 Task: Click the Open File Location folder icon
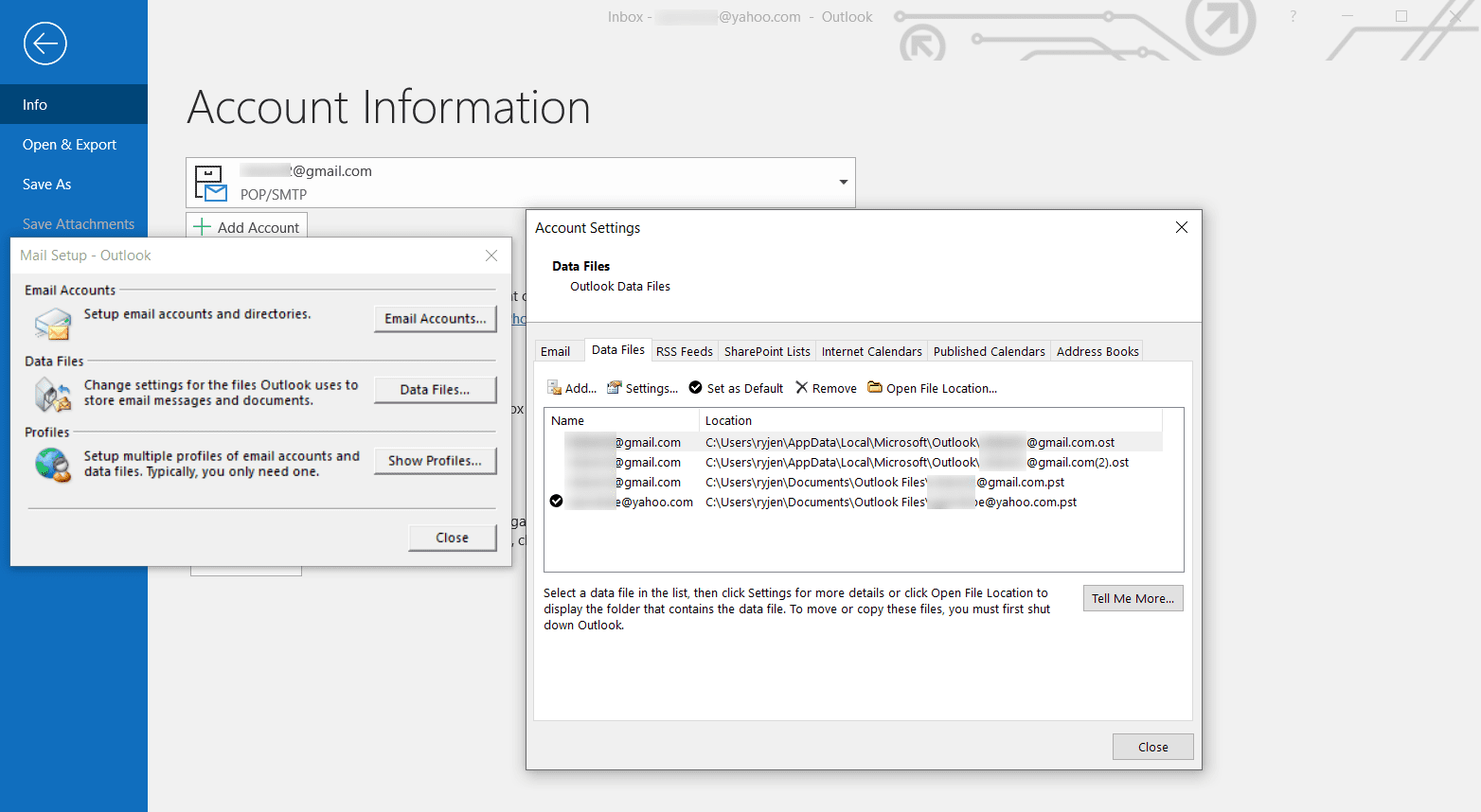[875, 387]
